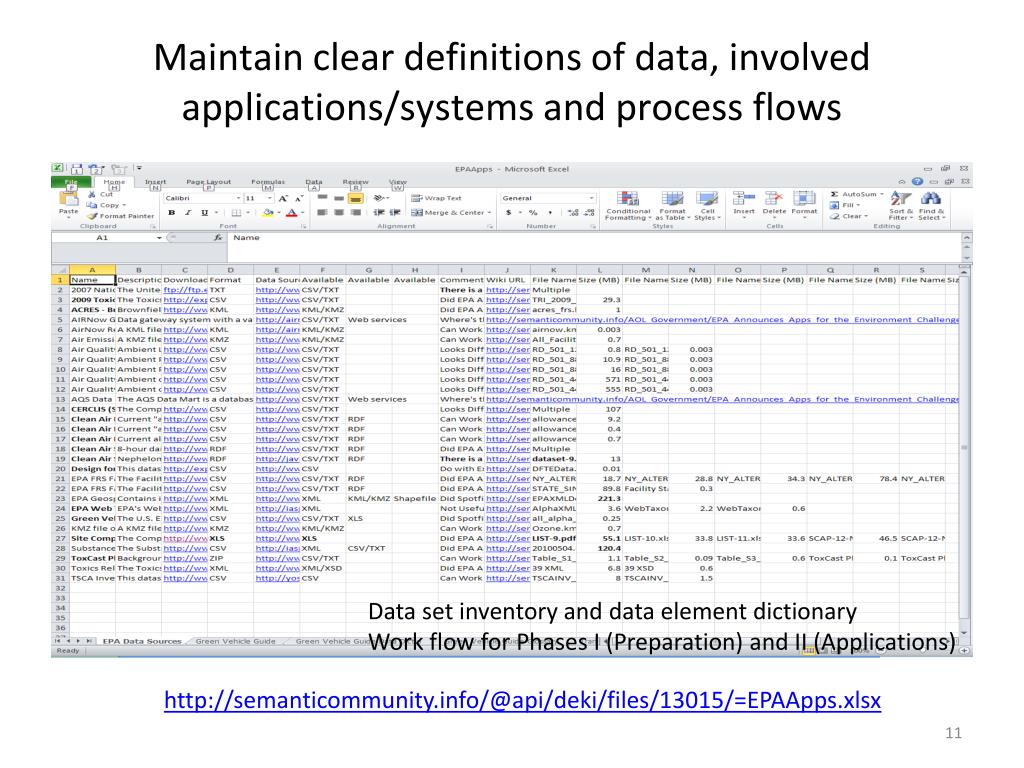1024x768 pixels.
Task: Click the Insert cells icon
Action: tap(743, 198)
